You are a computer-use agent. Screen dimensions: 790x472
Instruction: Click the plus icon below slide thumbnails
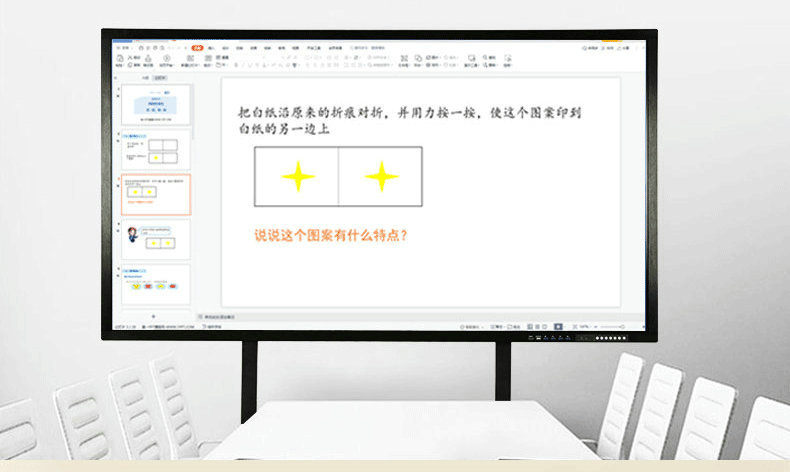point(153,316)
